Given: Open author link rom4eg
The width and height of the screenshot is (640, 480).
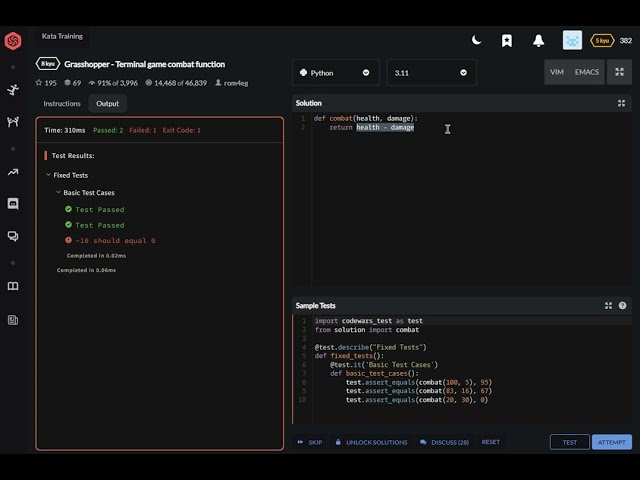Looking at the screenshot, I should (x=231, y=83).
